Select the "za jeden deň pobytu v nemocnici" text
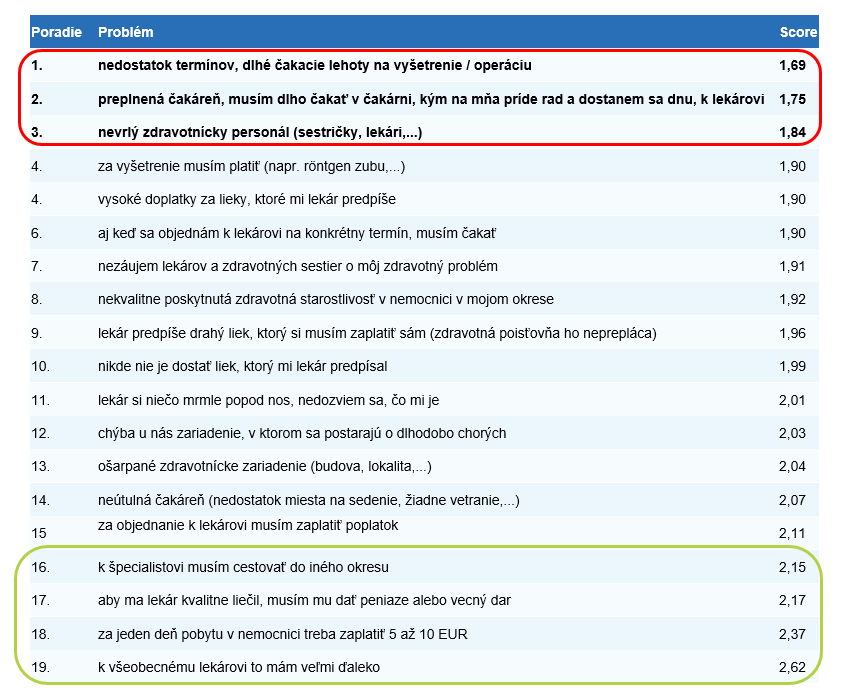The image size is (843, 698). 282,633
